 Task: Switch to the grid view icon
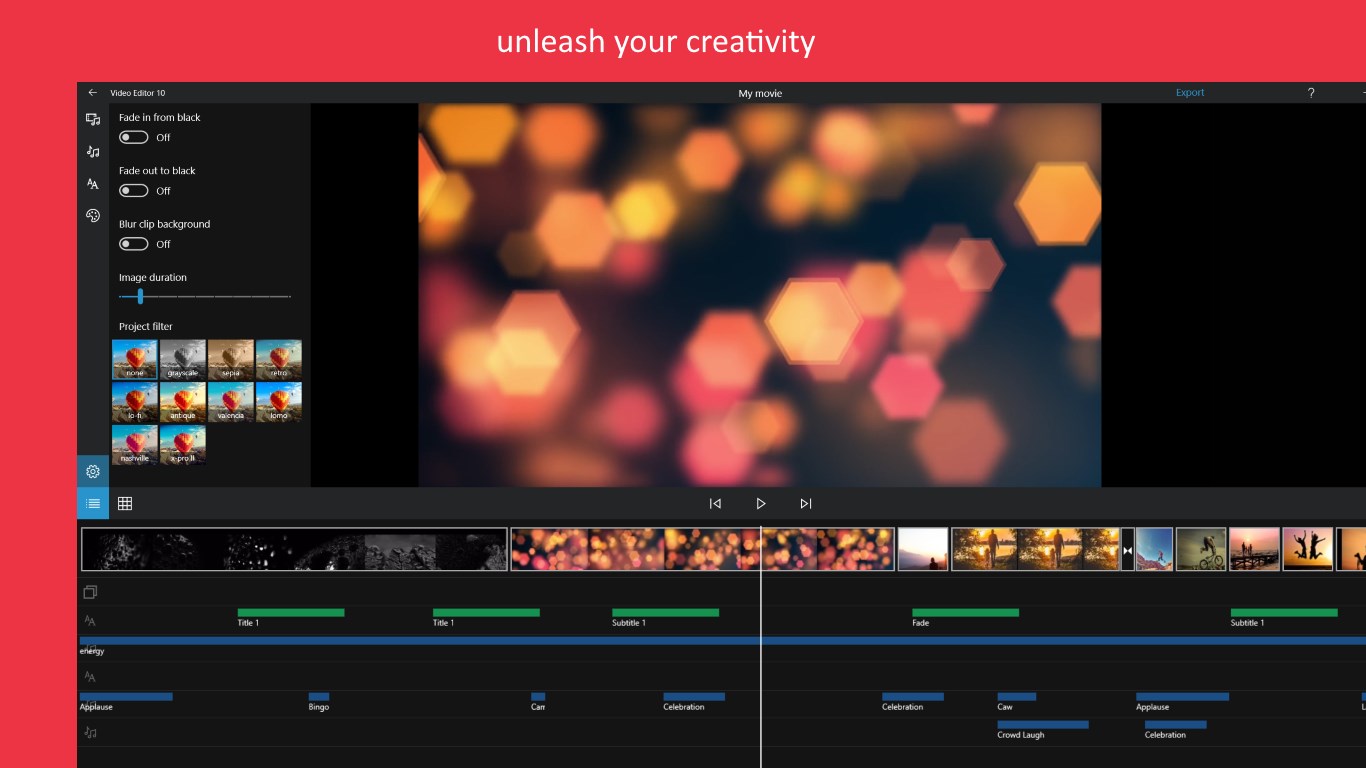point(125,503)
